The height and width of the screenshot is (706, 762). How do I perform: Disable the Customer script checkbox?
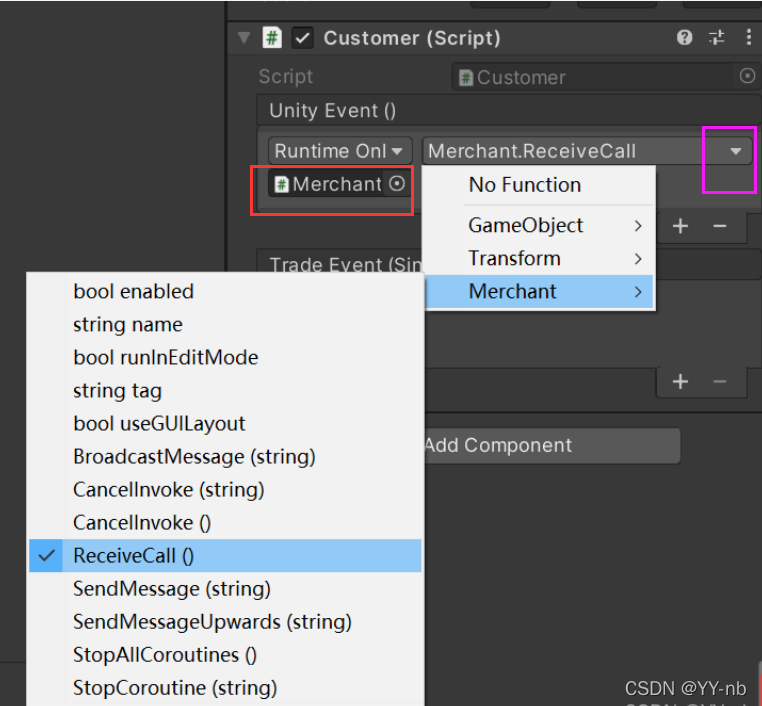303,38
